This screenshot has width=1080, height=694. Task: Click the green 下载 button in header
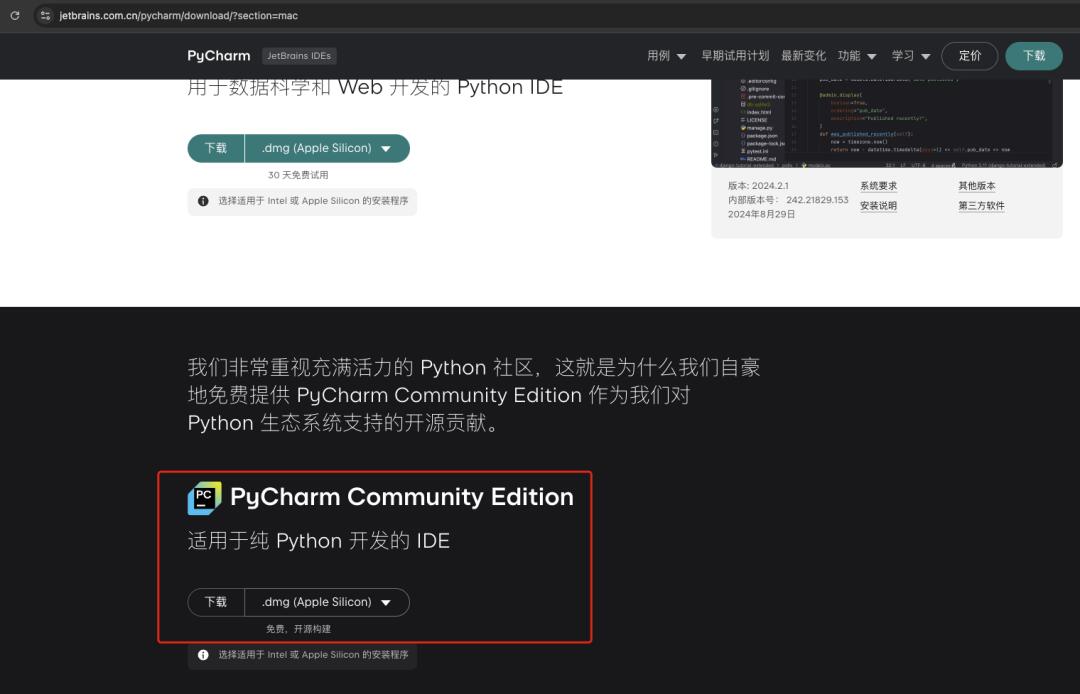[x=1034, y=56]
